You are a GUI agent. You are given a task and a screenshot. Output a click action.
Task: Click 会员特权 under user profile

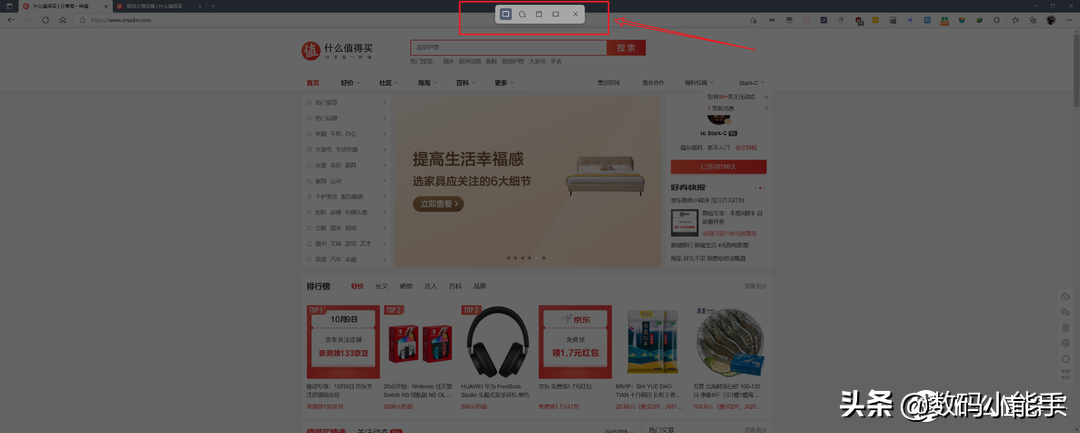point(746,147)
